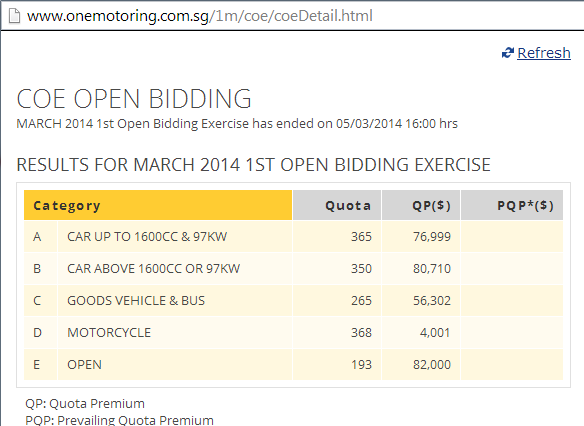Image resolution: width=584 pixels, height=426 pixels.
Task: Select the PQP*($) column header
Action: click(512, 205)
